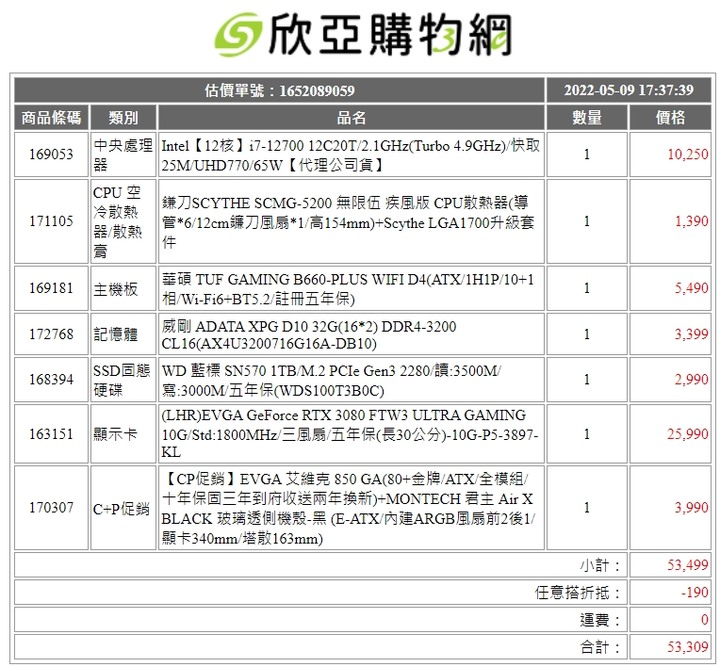Click the C+P促銷 category cell
This screenshot has width=720, height=667.
[123, 508]
